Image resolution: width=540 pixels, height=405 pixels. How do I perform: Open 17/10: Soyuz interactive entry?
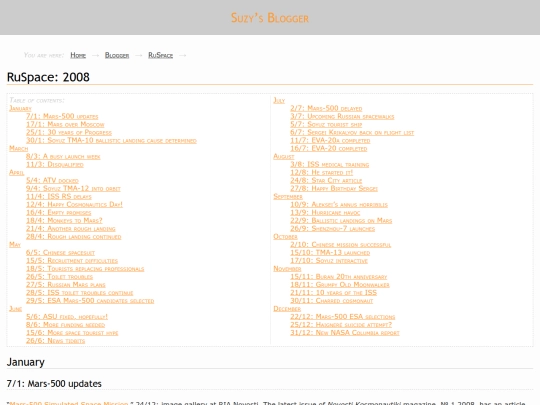click(329, 260)
